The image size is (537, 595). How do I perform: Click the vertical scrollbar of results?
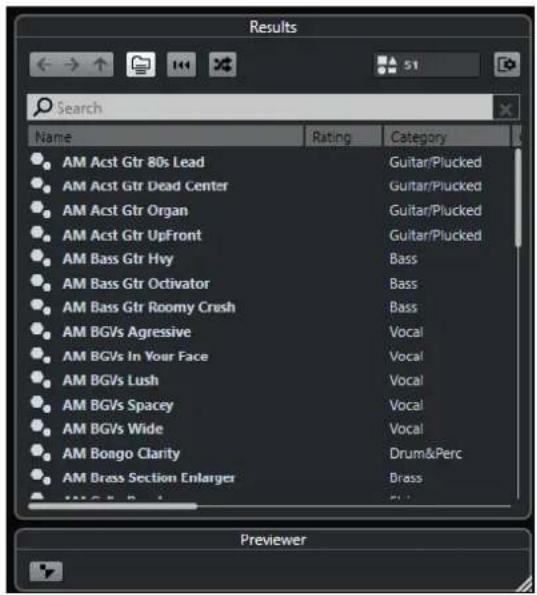pyautogui.click(x=518, y=198)
